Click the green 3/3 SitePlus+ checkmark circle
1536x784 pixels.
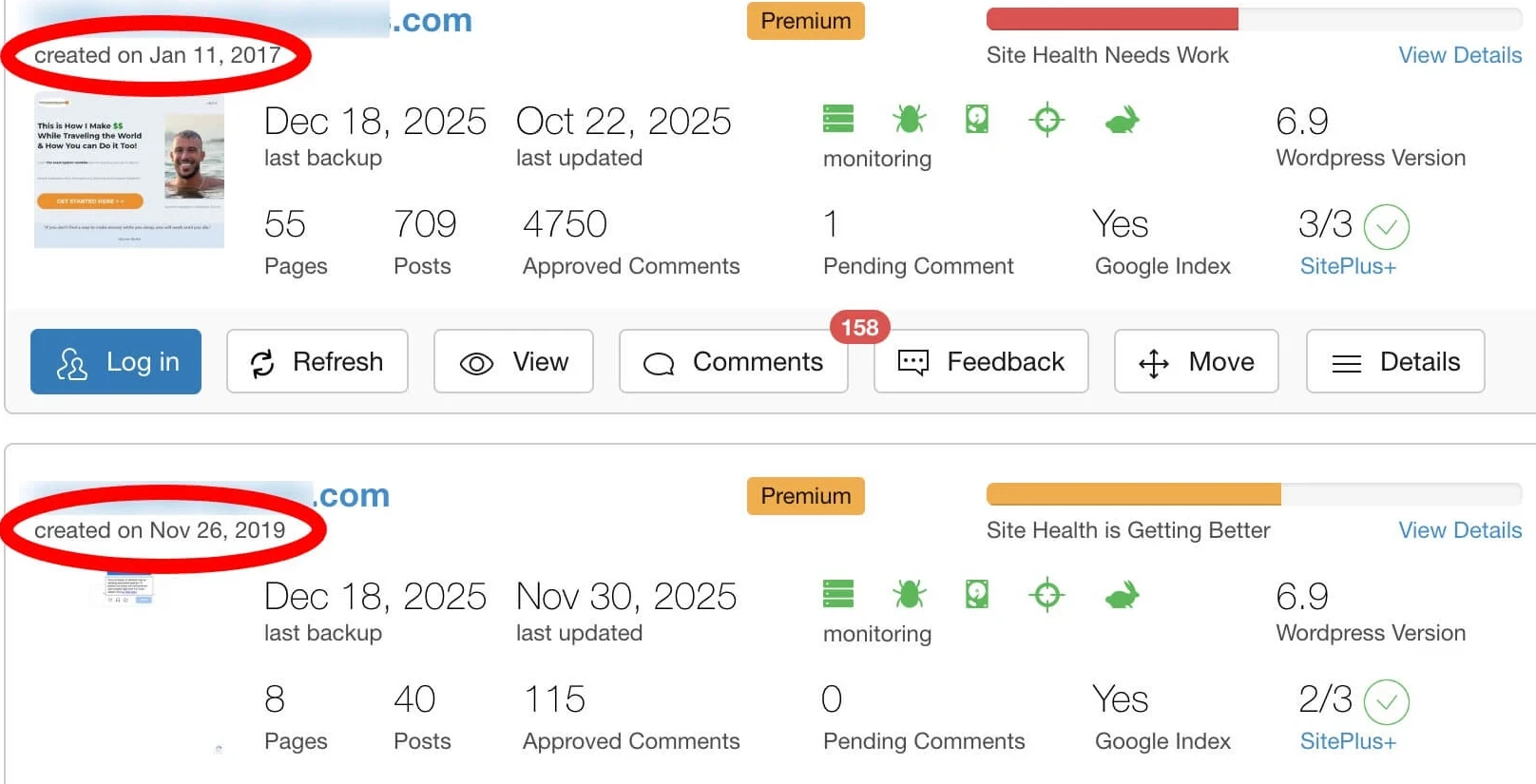[x=1386, y=226]
